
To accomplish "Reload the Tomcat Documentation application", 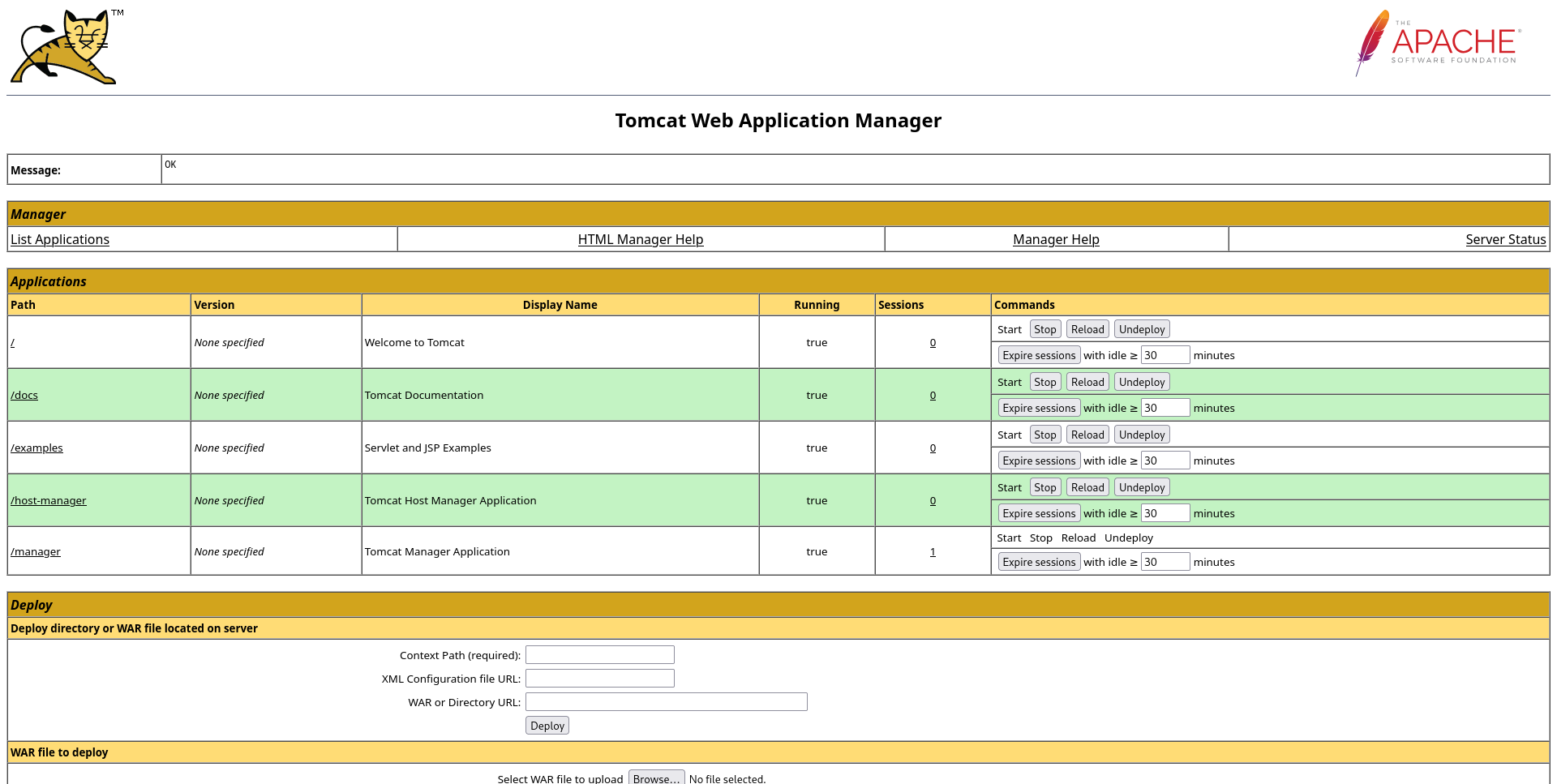I will point(1087,382).
